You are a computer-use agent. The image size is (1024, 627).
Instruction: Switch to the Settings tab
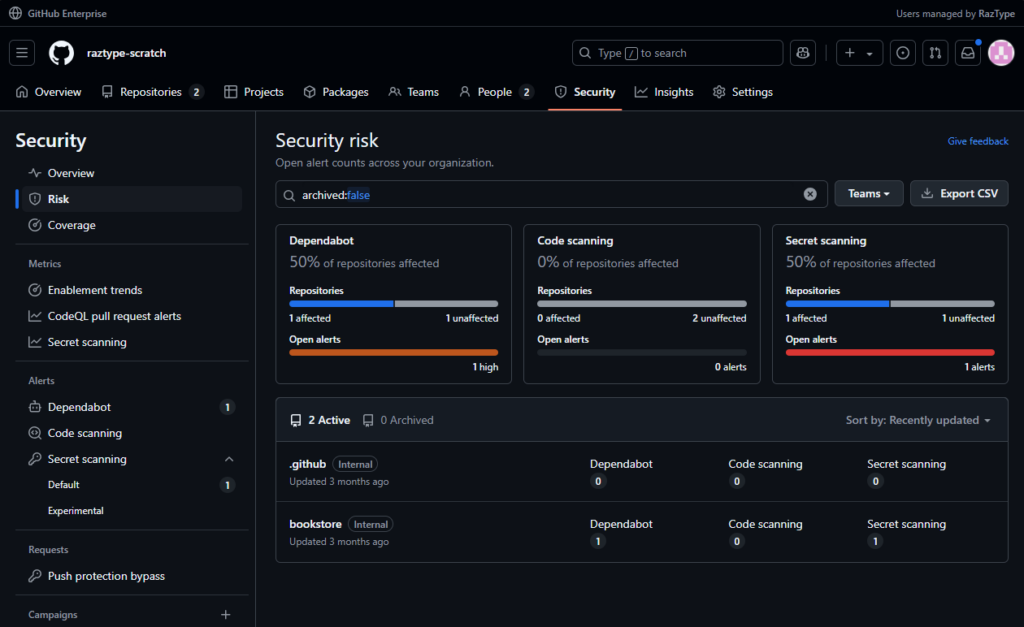pyautogui.click(x=743, y=91)
